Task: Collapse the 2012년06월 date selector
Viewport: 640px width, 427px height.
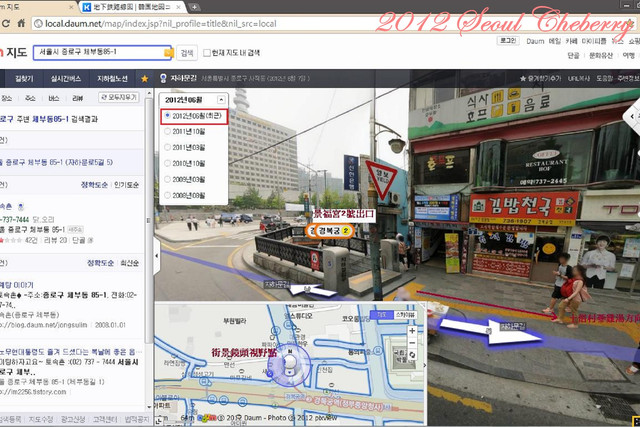Action: [221, 100]
